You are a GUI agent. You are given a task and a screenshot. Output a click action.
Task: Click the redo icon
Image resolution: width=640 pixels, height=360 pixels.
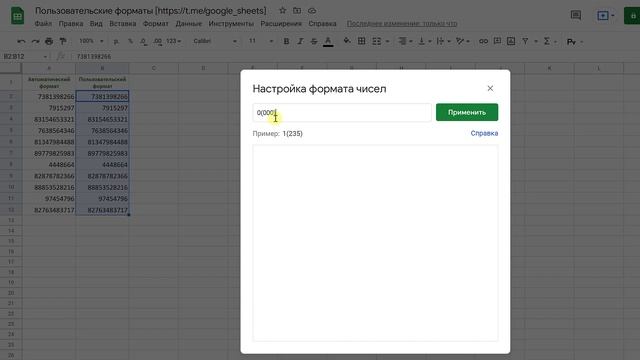[x=36, y=41]
